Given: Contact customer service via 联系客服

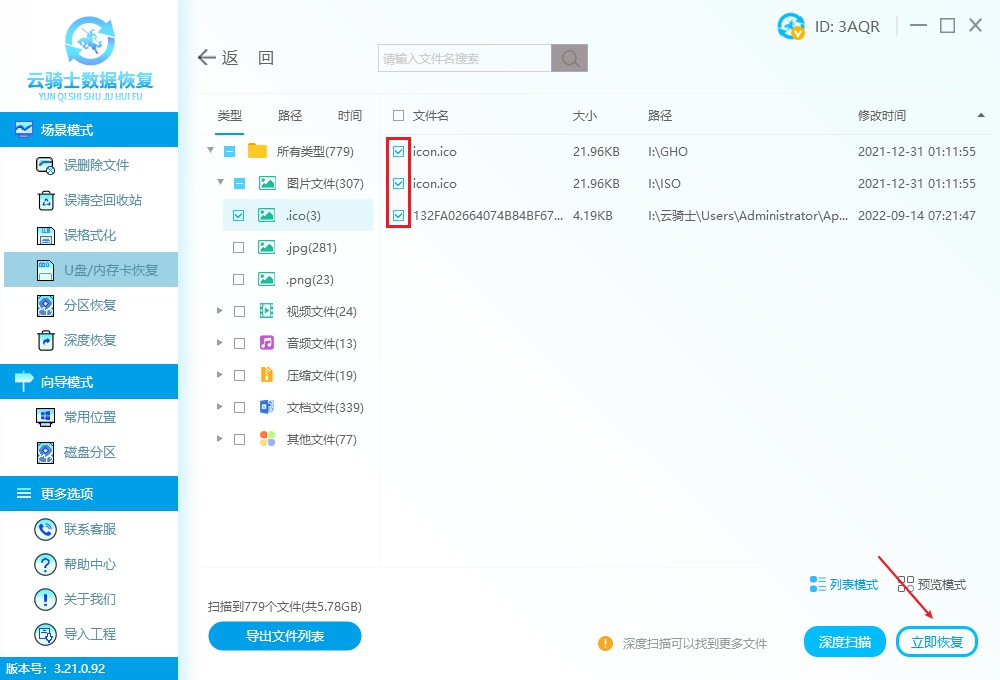Looking at the screenshot, I should (x=90, y=529).
